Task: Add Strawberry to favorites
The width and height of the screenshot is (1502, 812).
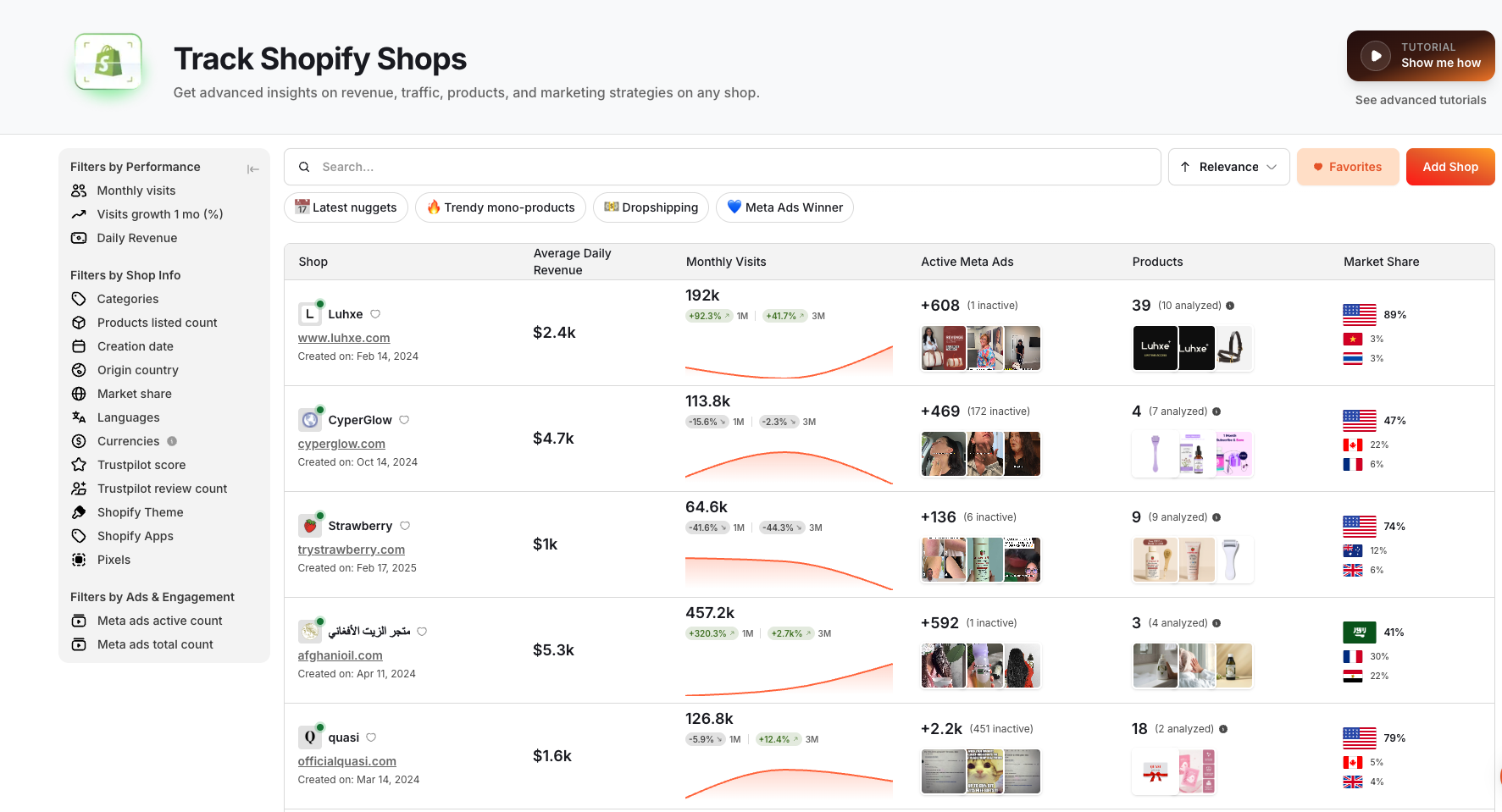Action: 405,526
